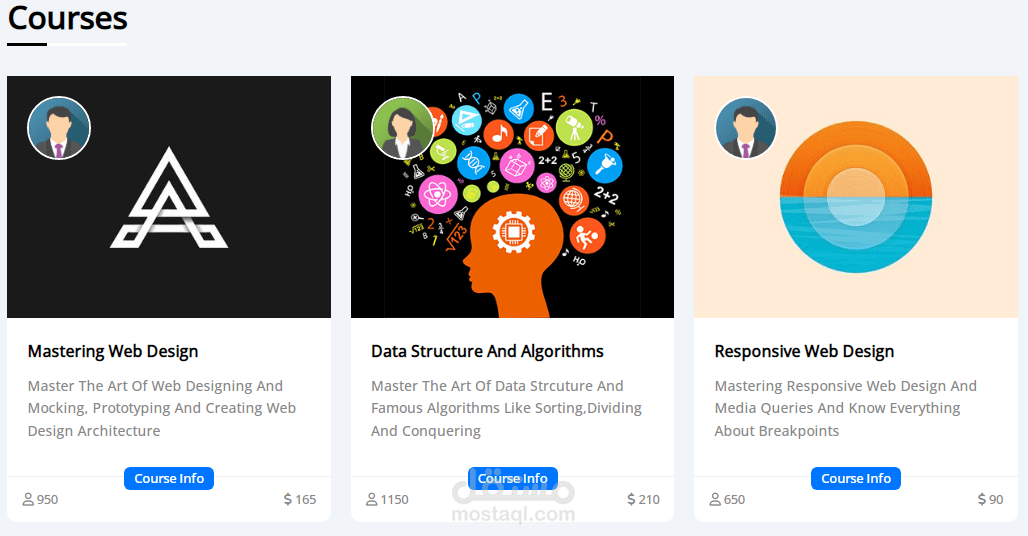This screenshot has height=536, width=1028.
Task: Select the Data Structure And Algorithms title
Action: click(x=487, y=351)
